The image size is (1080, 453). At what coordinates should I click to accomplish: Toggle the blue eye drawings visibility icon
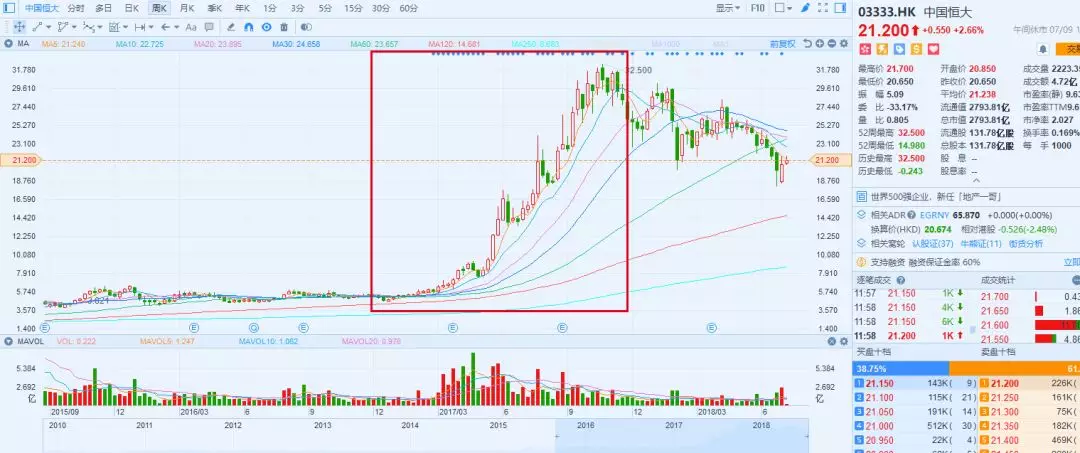pos(267,27)
